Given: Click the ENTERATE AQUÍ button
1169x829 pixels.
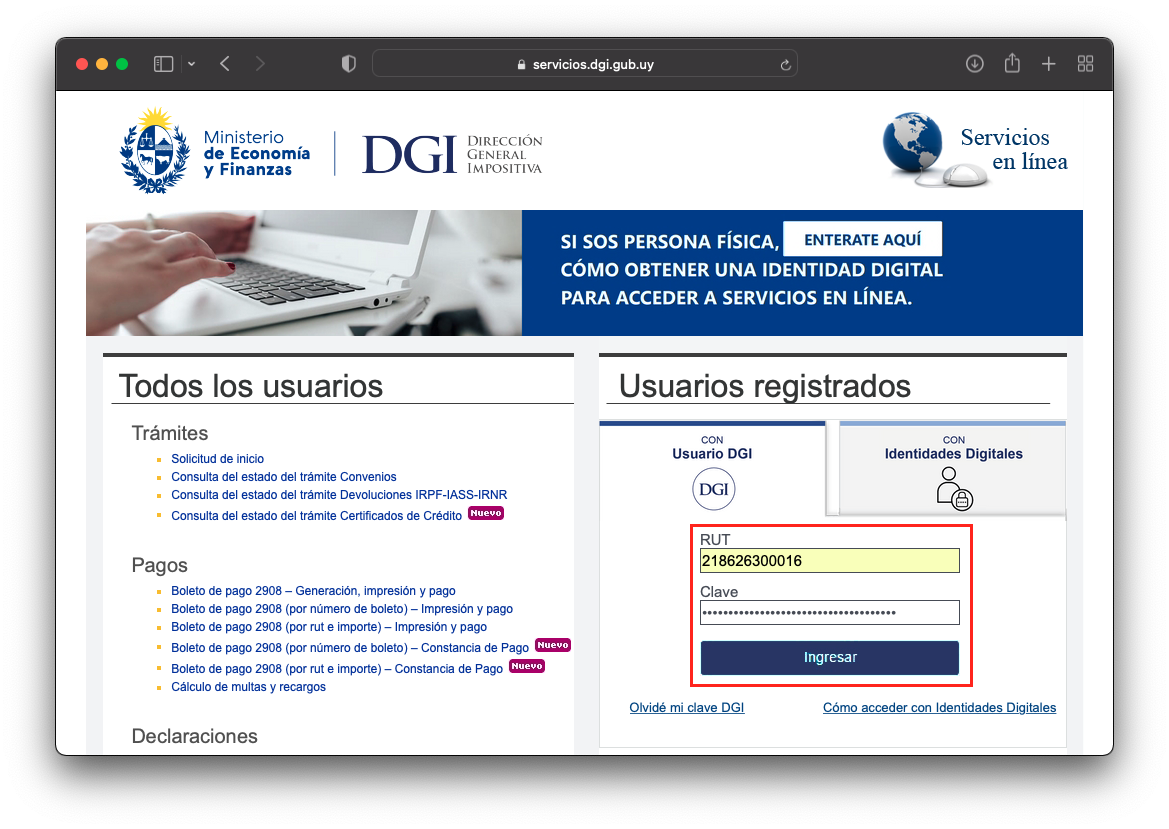Looking at the screenshot, I should 862,238.
